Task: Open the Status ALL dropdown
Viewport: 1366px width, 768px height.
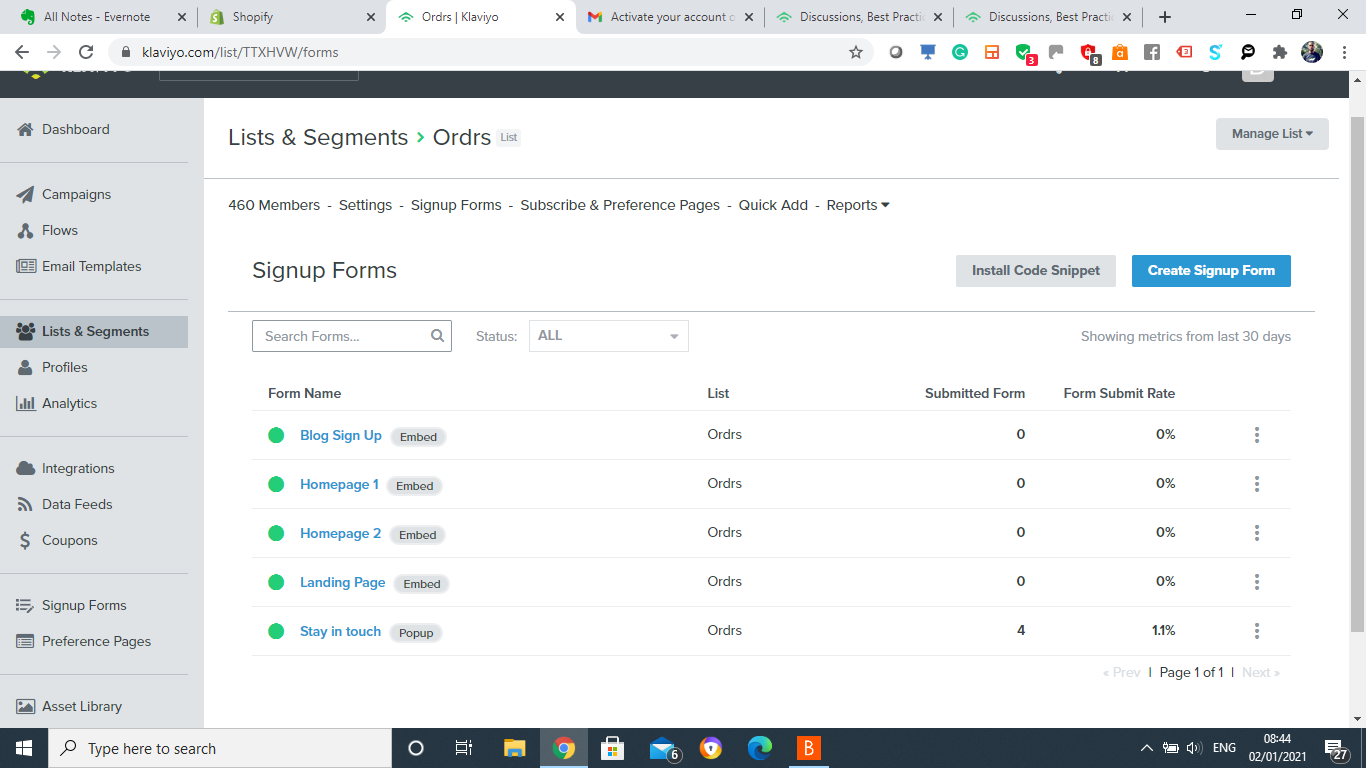Action: coord(608,336)
